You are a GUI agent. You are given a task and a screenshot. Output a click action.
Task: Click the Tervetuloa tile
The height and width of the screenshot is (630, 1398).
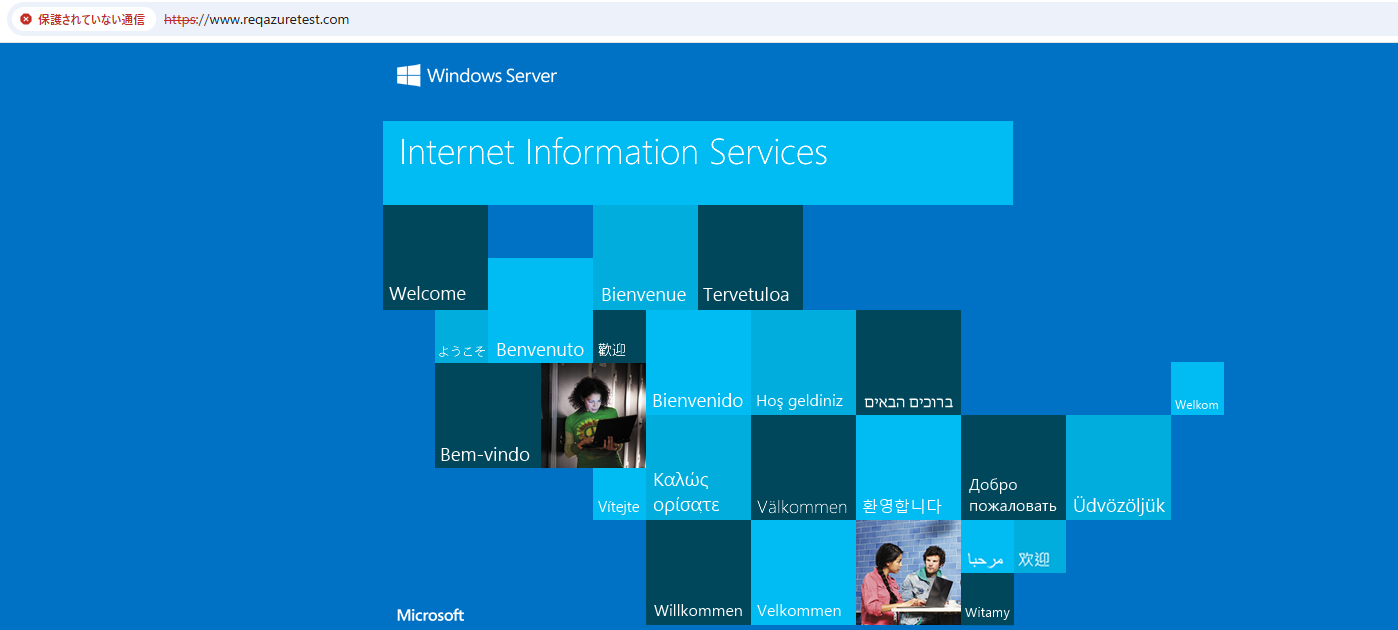750,258
